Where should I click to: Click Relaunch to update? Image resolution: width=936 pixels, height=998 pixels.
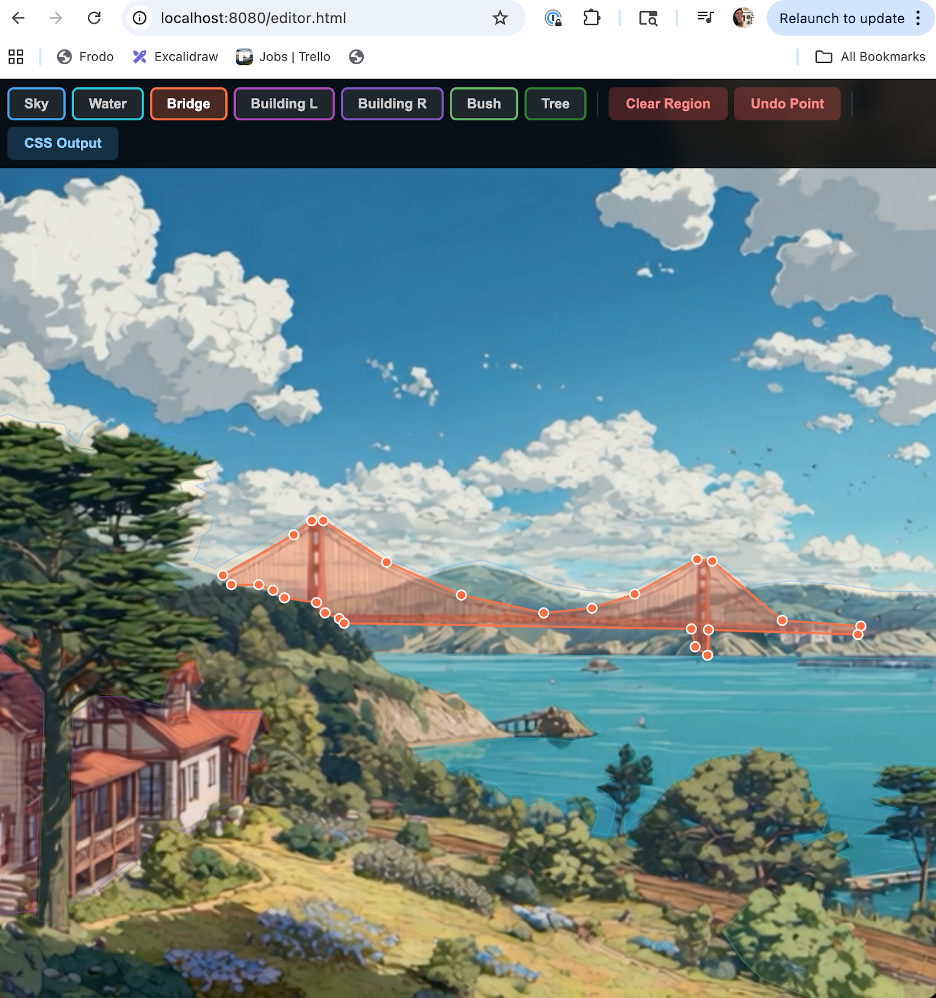pos(843,18)
